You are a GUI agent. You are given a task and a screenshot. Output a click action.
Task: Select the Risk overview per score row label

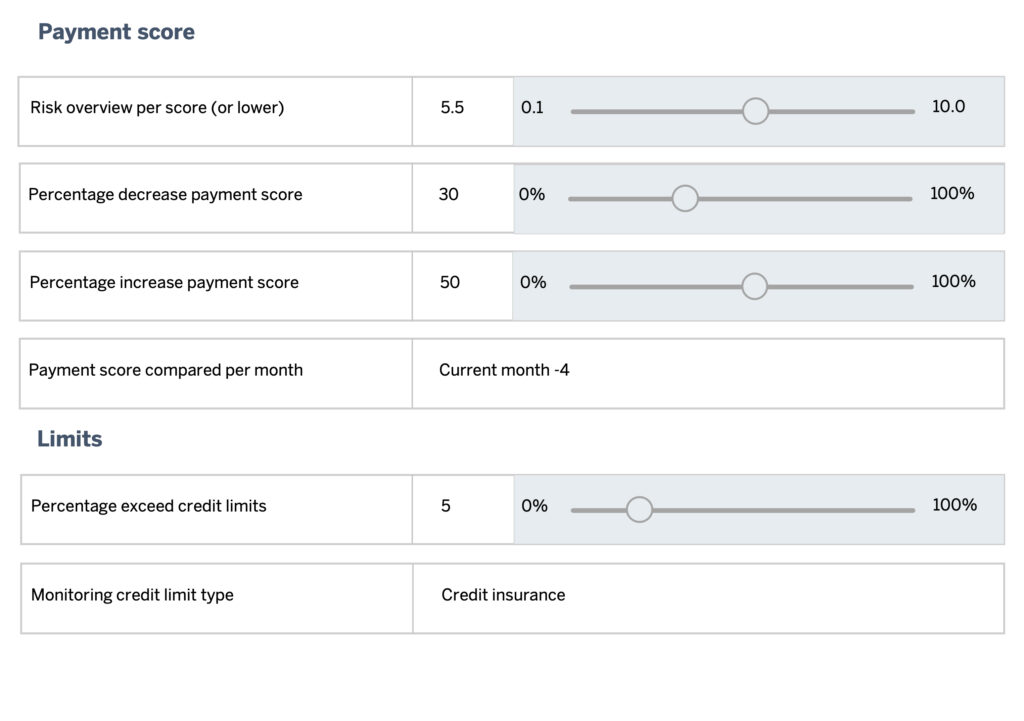[x=155, y=107]
